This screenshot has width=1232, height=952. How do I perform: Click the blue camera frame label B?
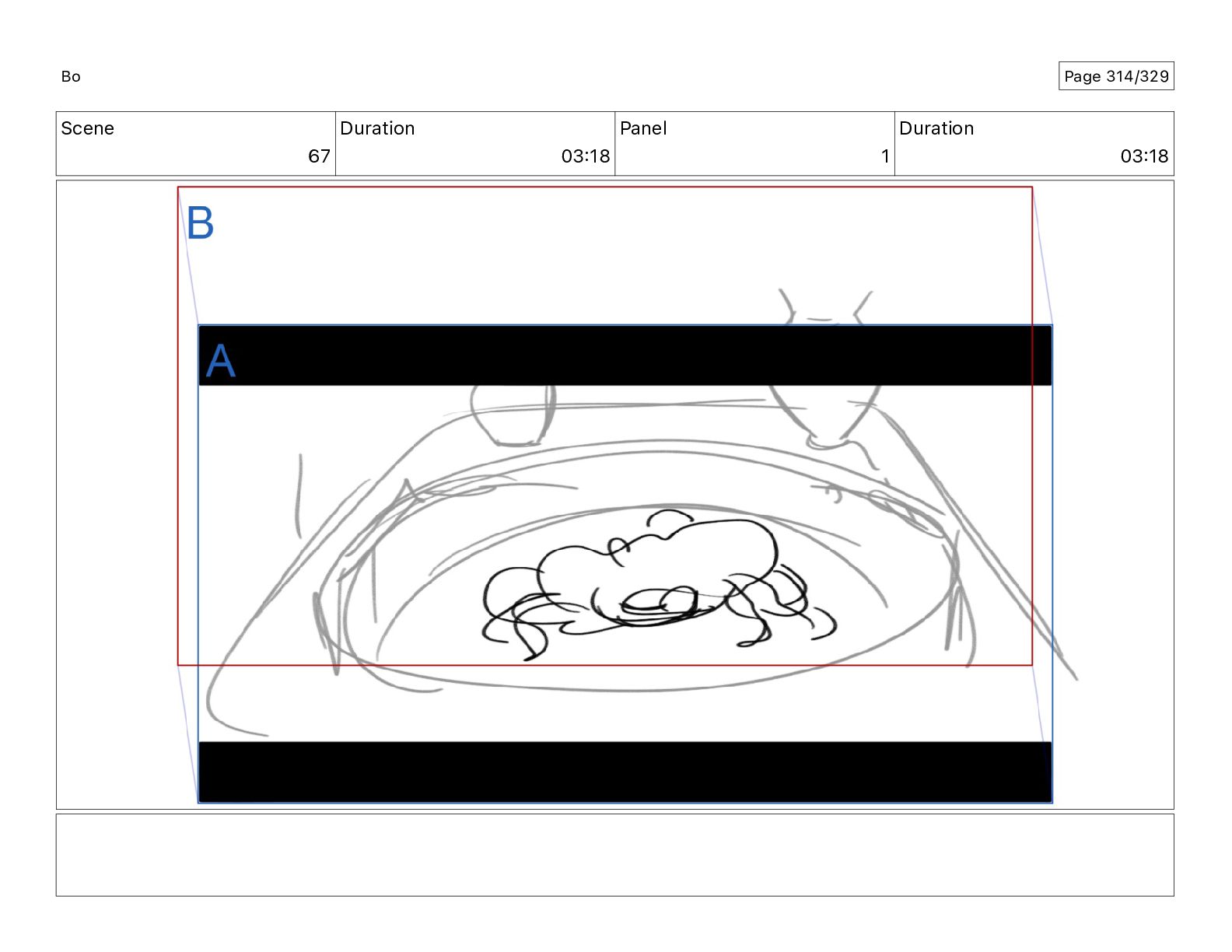[x=200, y=223]
